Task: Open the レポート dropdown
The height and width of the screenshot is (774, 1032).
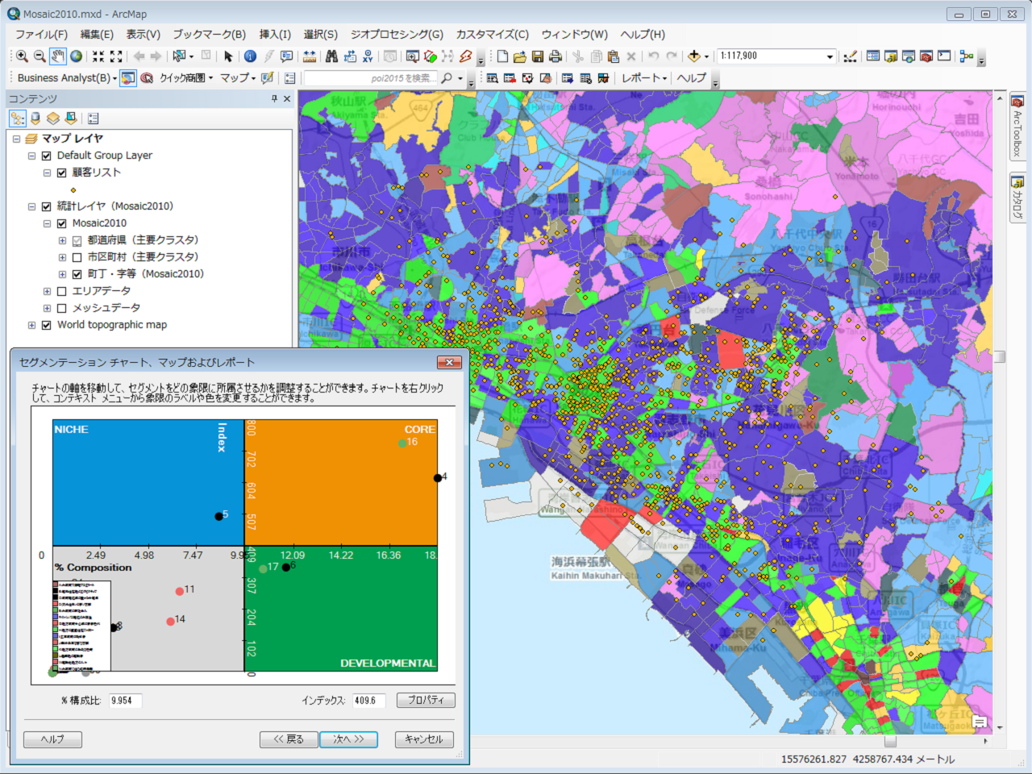Action: click(644, 78)
